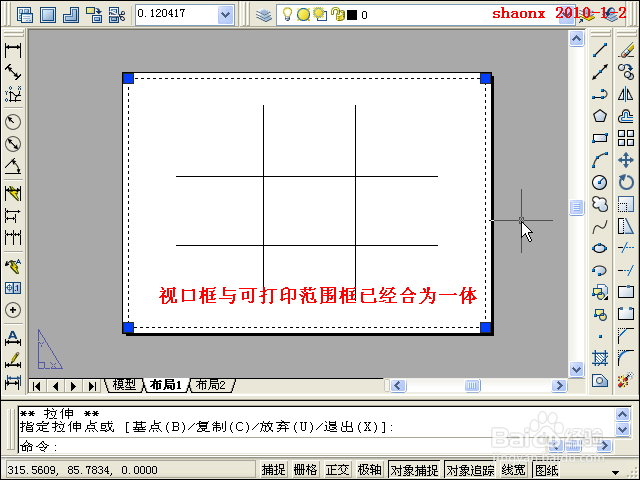Toggle 正交 ortho mode
Viewport: 640px width, 480px height.
click(x=337, y=470)
